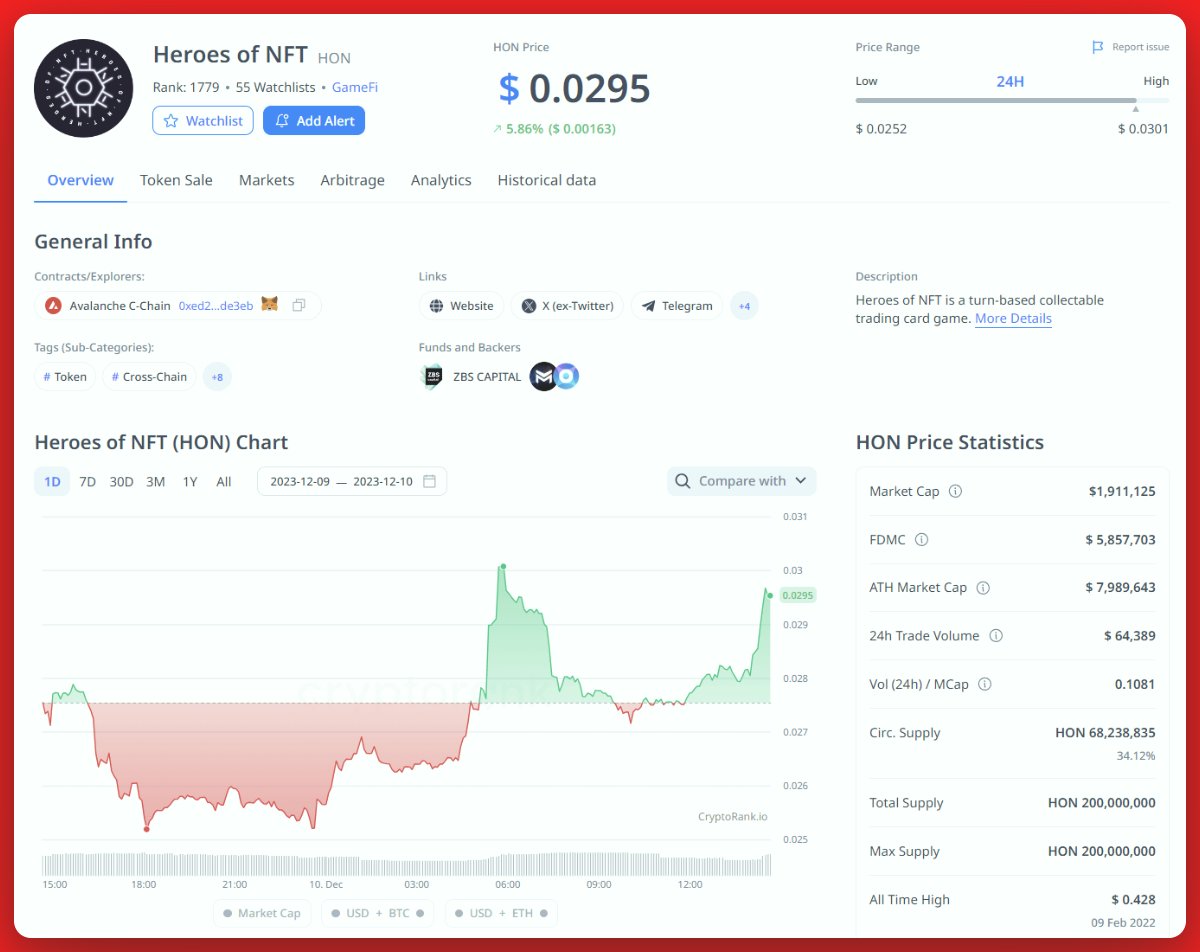Switch to the Overview tab
Screen dimensions: 1200x952
point(81,180)
